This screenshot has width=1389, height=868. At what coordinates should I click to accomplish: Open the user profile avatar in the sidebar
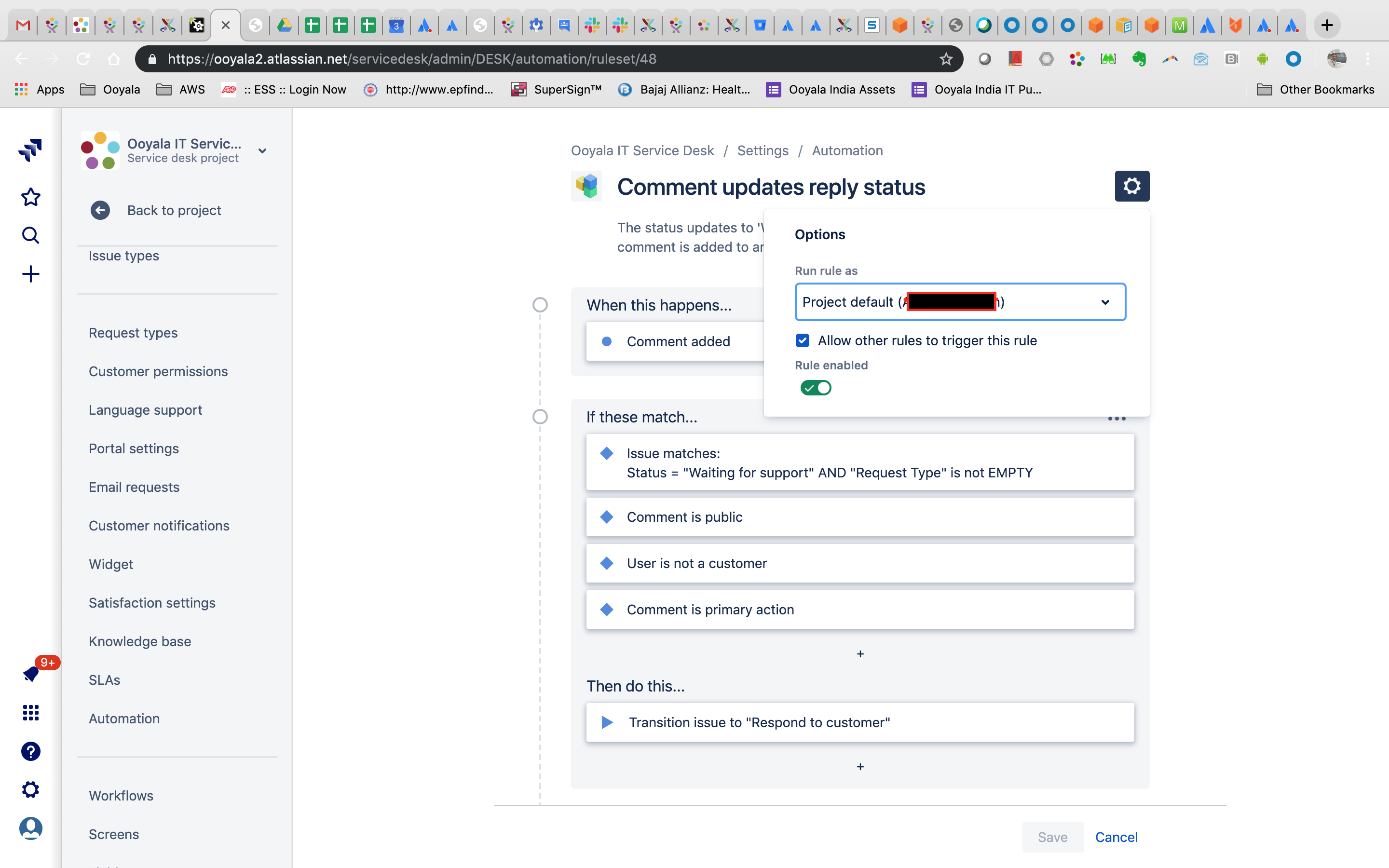[x=30, y=828]
